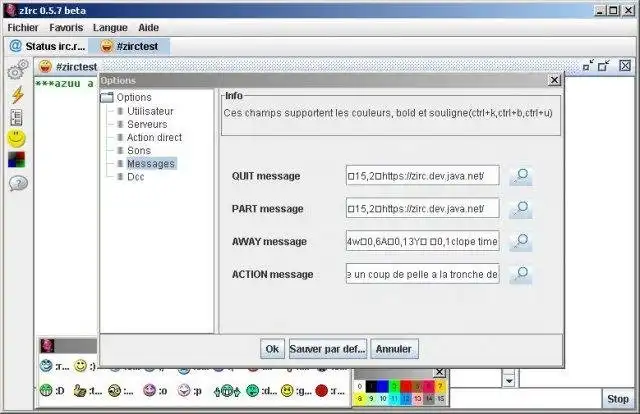
Task: Open the dropdown arrow above the Stop button
Action: [509, 381]
